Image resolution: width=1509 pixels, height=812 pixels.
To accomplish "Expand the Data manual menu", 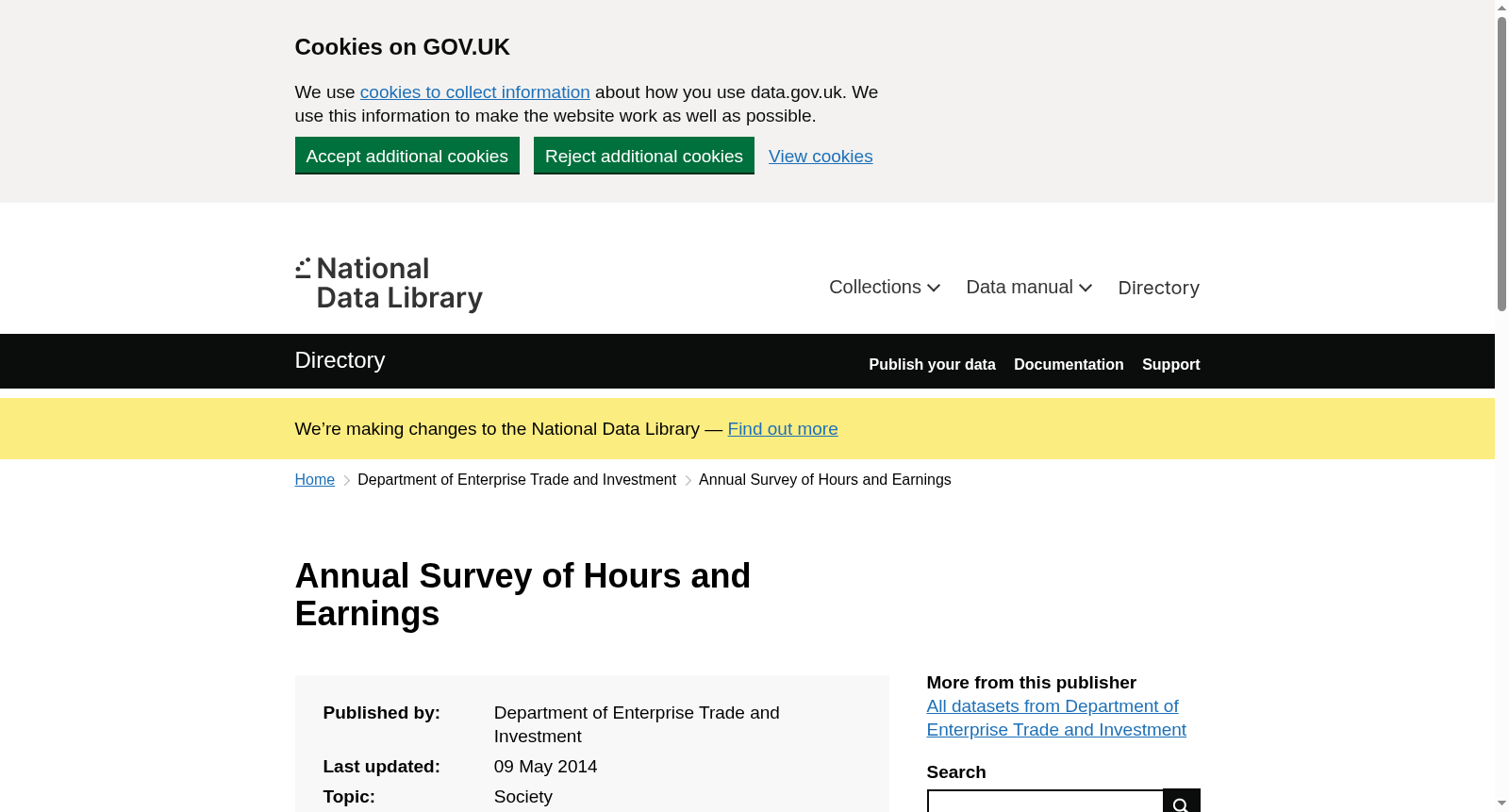I will [1029, 288].
